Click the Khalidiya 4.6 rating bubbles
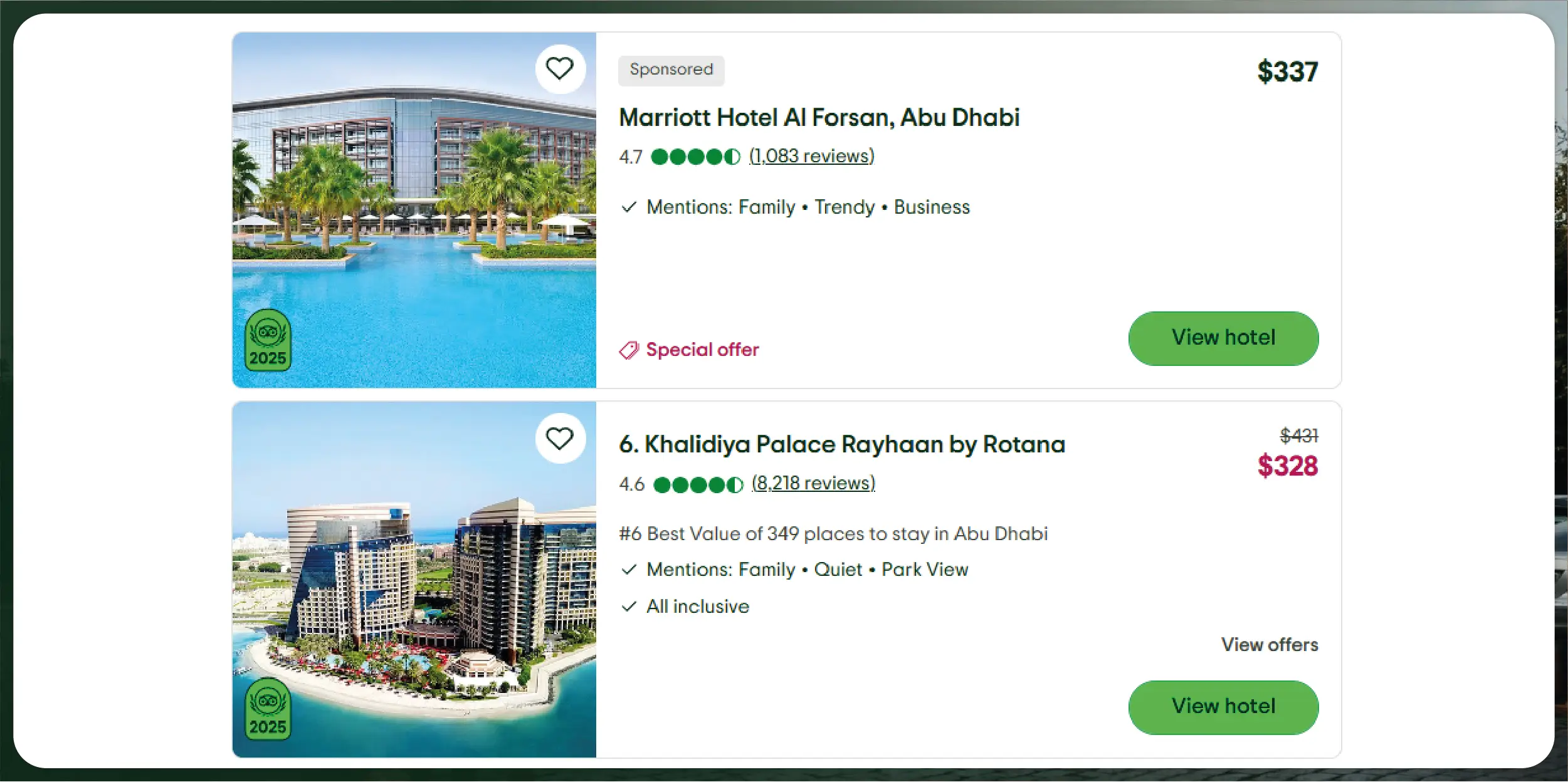 click(x=698, y=484)
